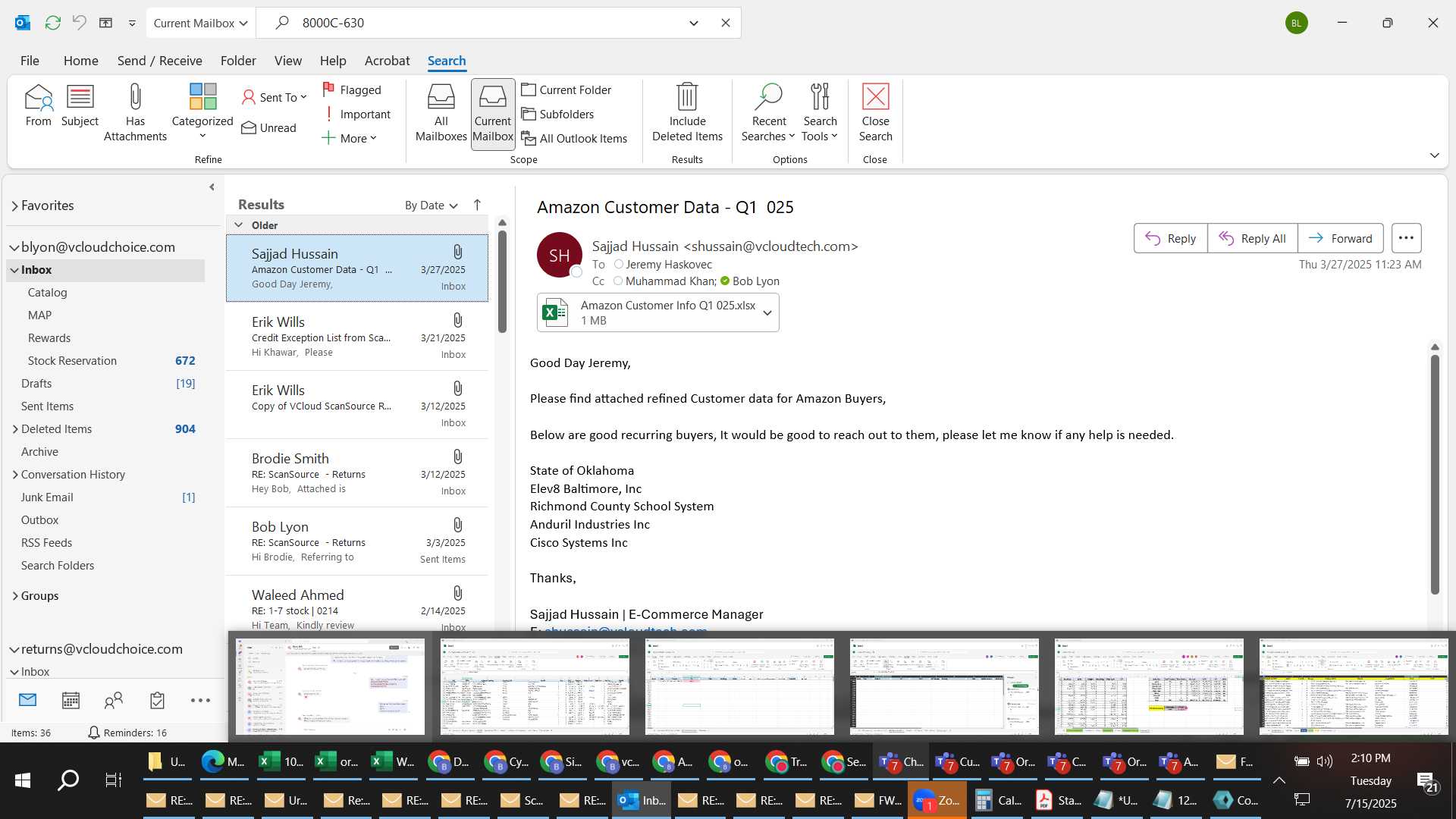This screenshot has height=819, width=1456.
Task: Search All Mailboxes scope
Action: (441, 113)
